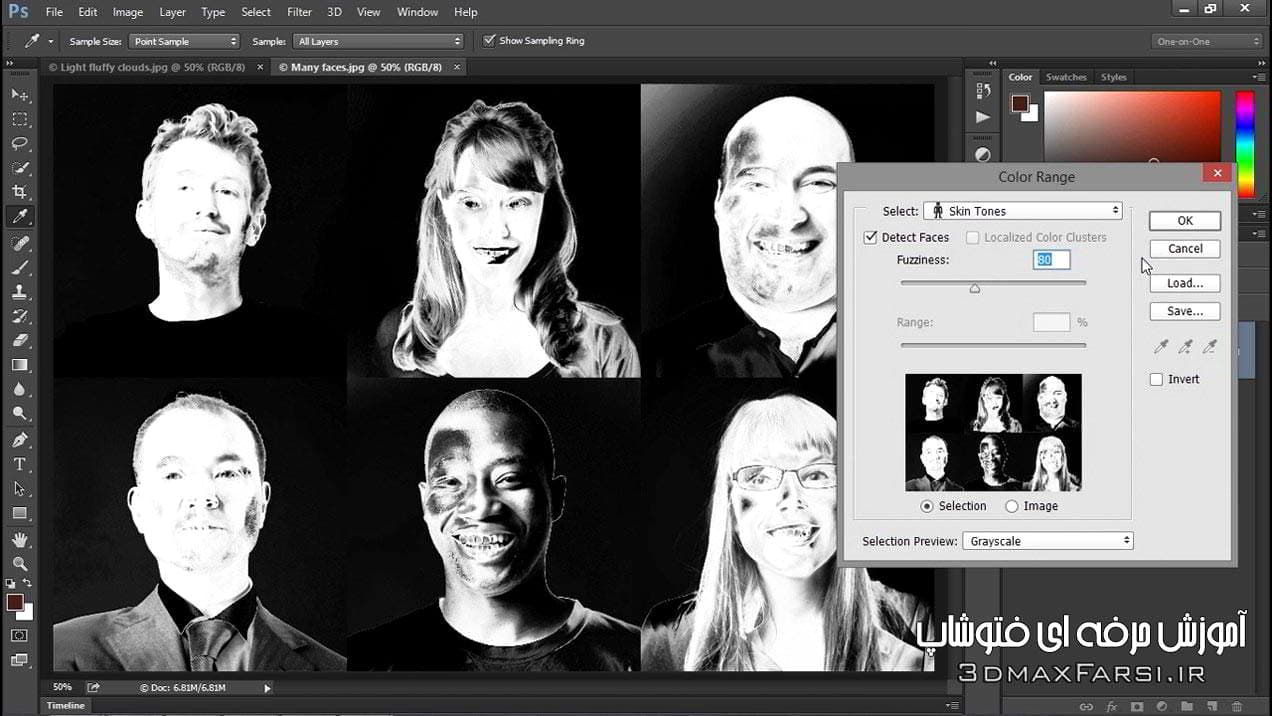Click the zoom percentage field showing 50%
The width and height of the screenshot is (1272, 716).
pyautogui.click(x=62, y=687)
